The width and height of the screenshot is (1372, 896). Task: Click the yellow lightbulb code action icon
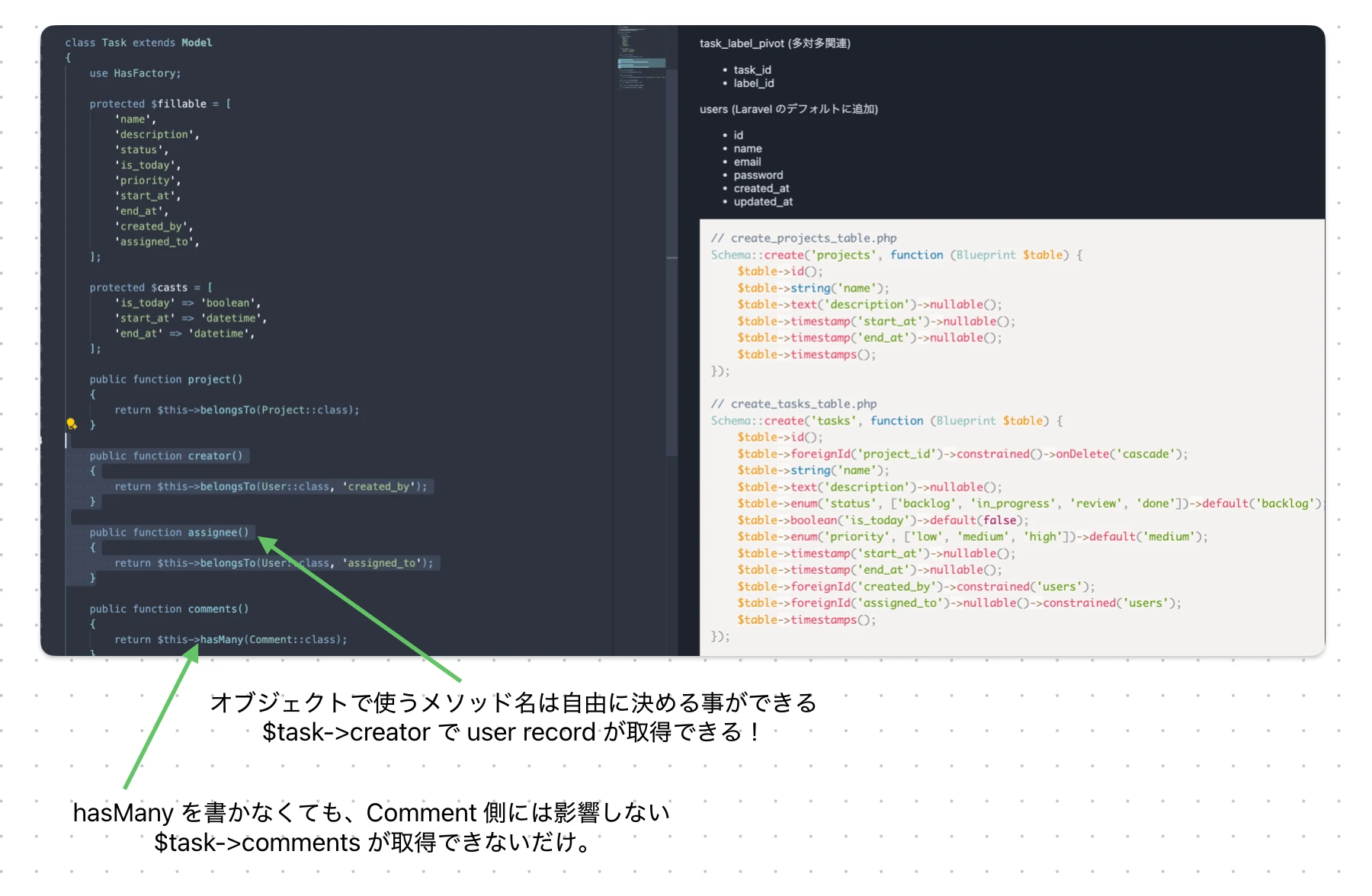click(x=72, y=424)
